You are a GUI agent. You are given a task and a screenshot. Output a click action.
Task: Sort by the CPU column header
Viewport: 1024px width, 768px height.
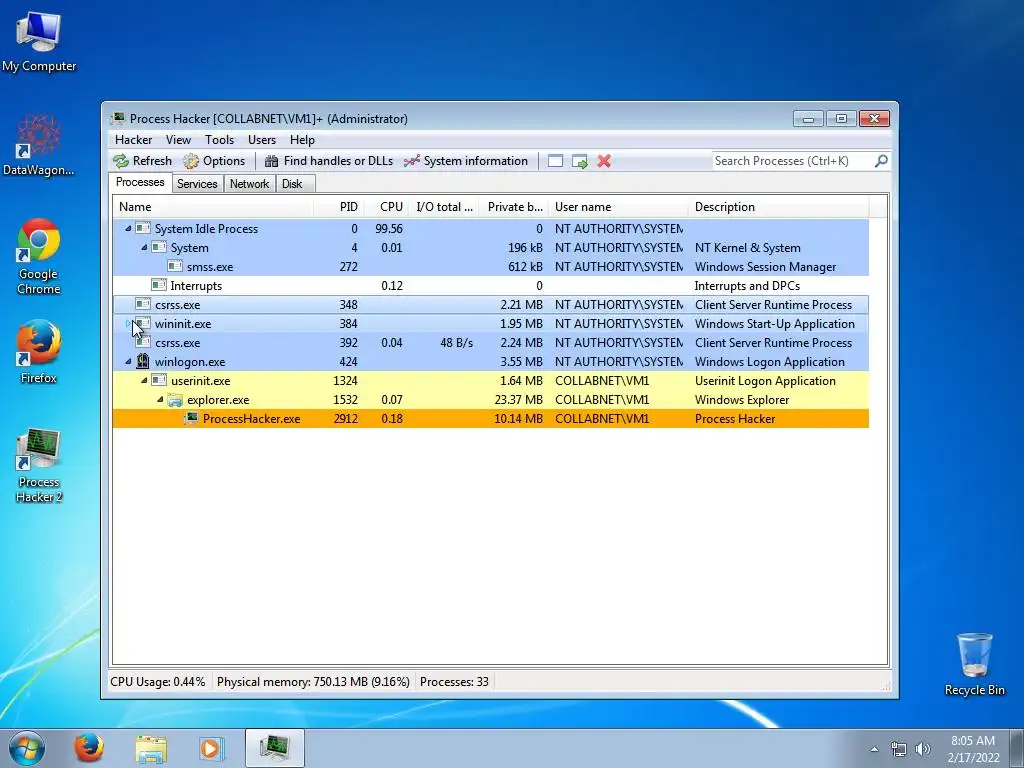[386, 206]
